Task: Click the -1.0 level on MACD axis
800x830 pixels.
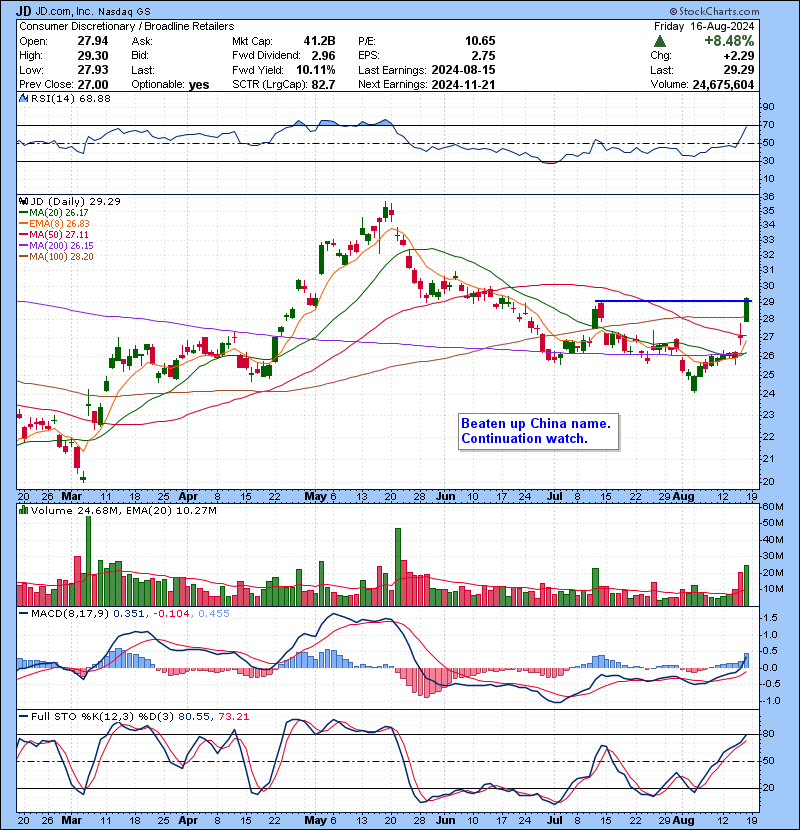Action: (x=770, y=701)
